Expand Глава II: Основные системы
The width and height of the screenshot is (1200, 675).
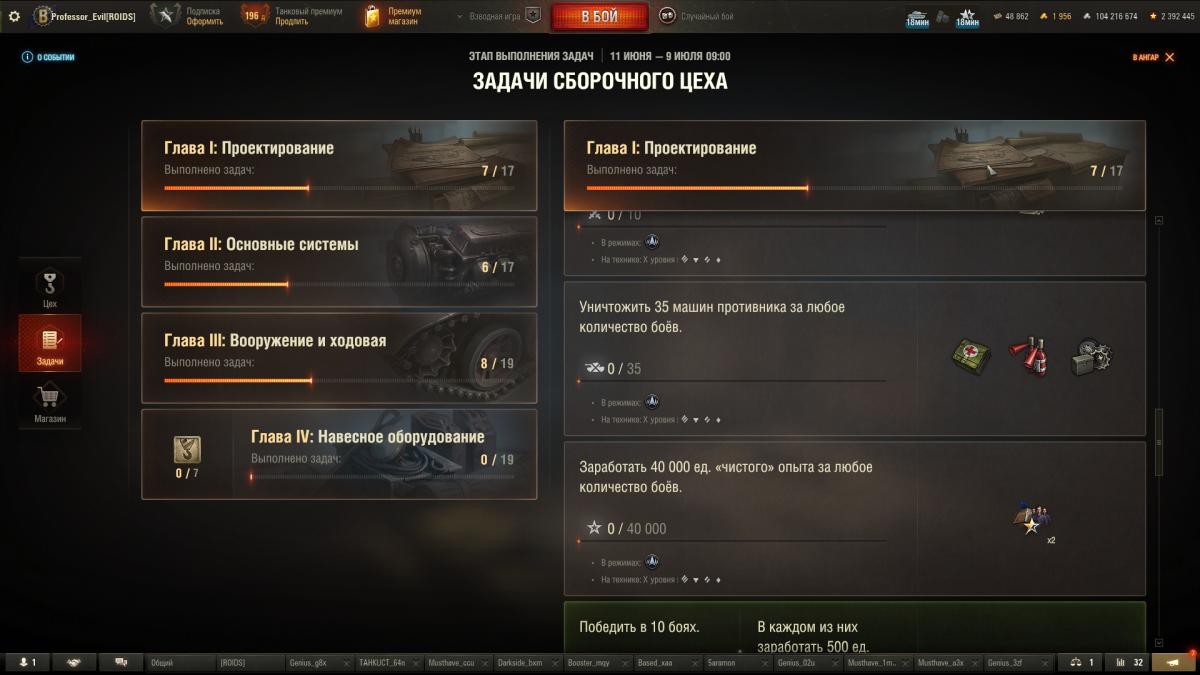pos(339,262)
